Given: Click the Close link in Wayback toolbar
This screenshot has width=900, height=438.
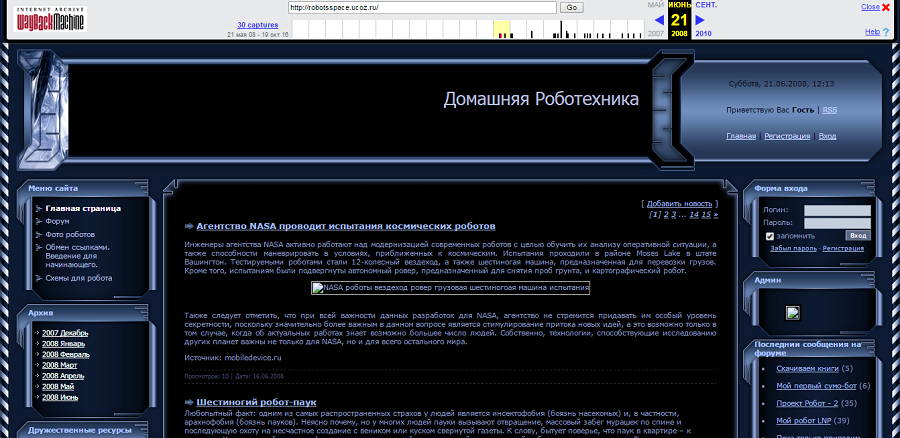Looking at the screenshot, I should click(x=870, y=7).
